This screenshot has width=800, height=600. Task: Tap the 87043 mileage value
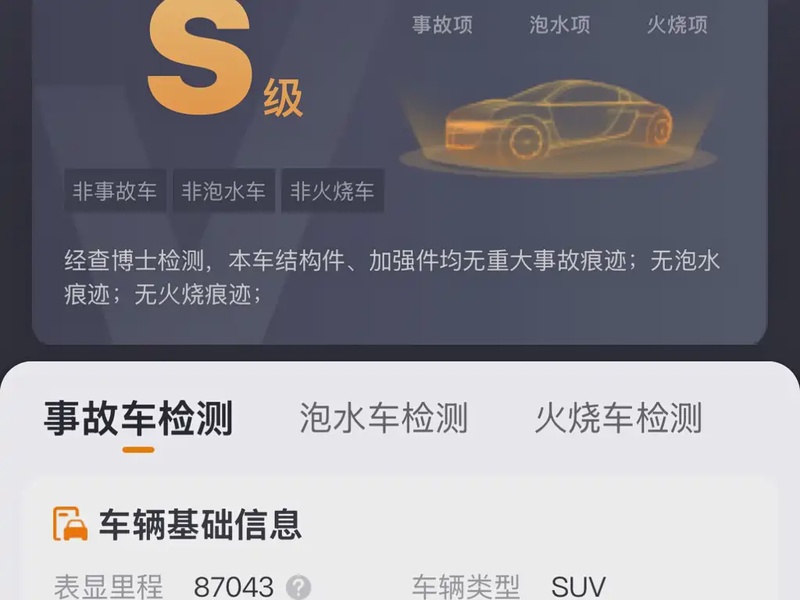coord(234,587)
